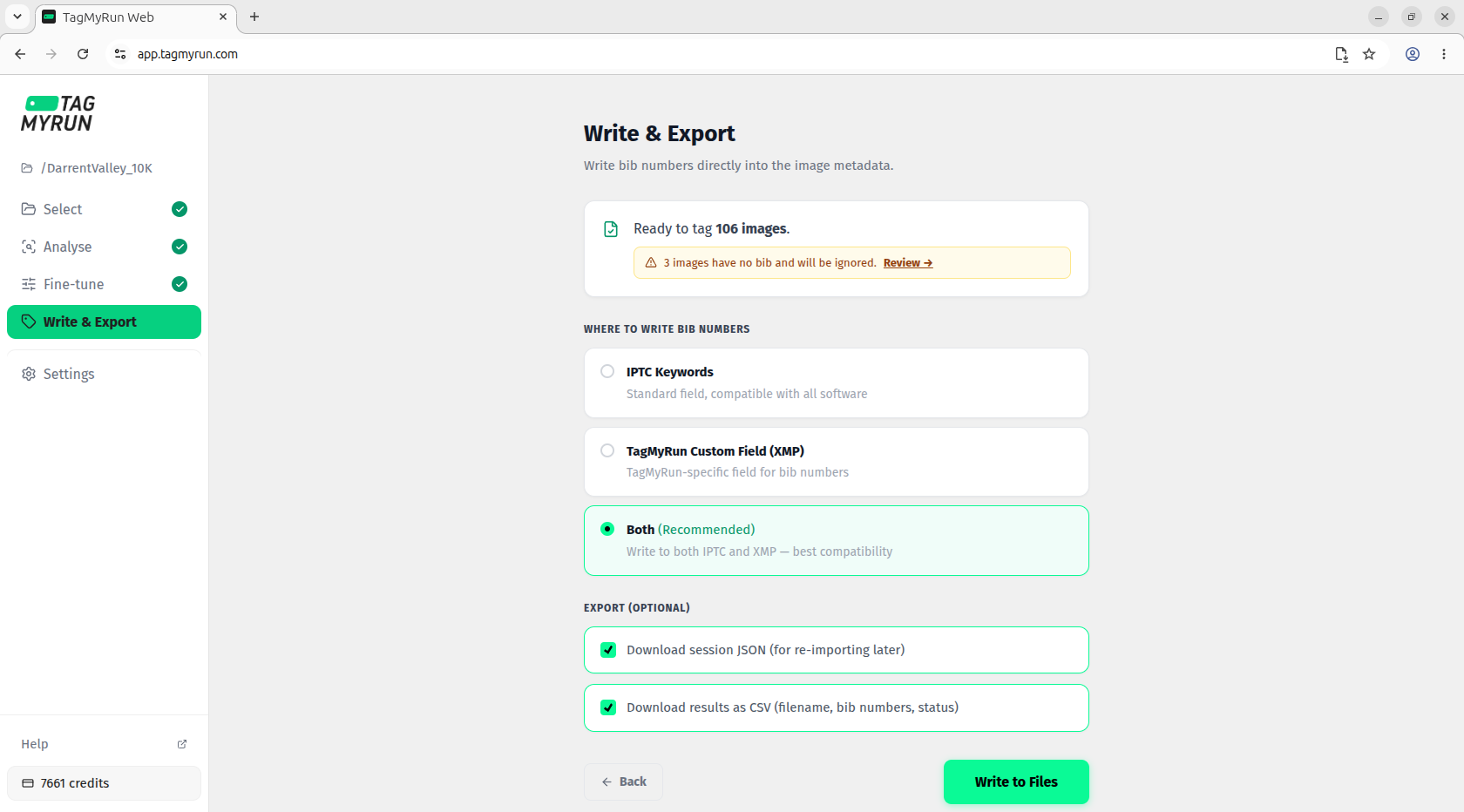This screenshot has height=812, width=1464.
Task: Click the Select folder icon
Action: point(29,209)
